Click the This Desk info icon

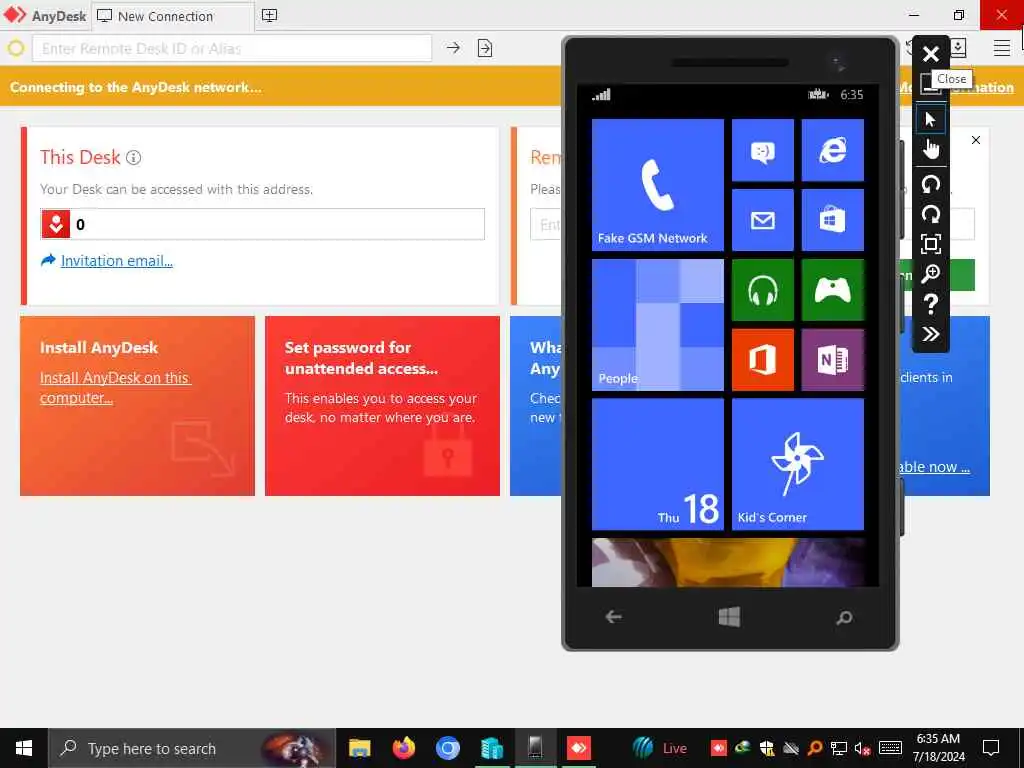click(x=133, y=157)
